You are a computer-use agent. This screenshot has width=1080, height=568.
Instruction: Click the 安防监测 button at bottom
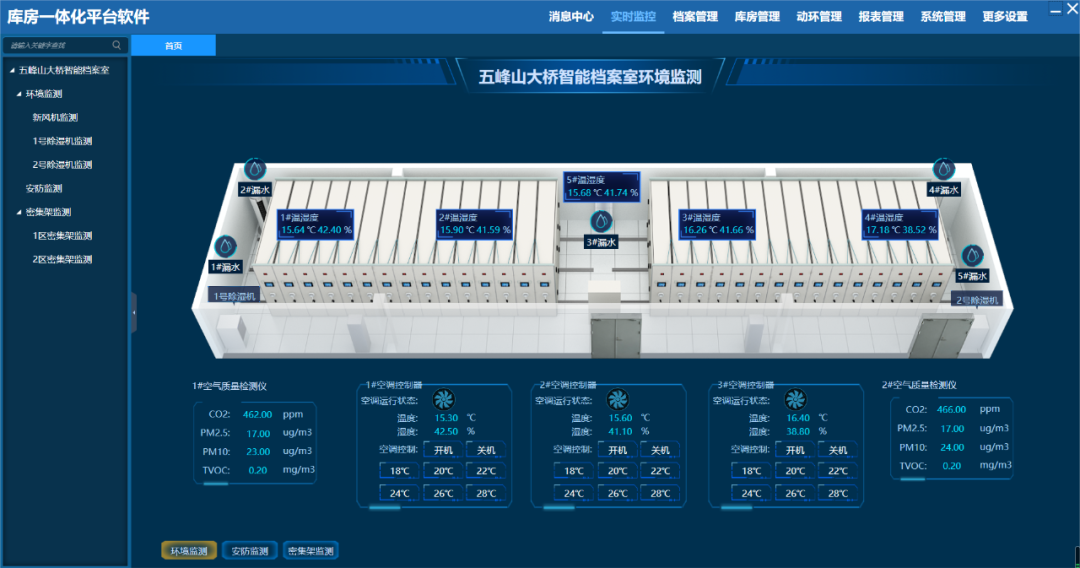click(x=249, y=551)
